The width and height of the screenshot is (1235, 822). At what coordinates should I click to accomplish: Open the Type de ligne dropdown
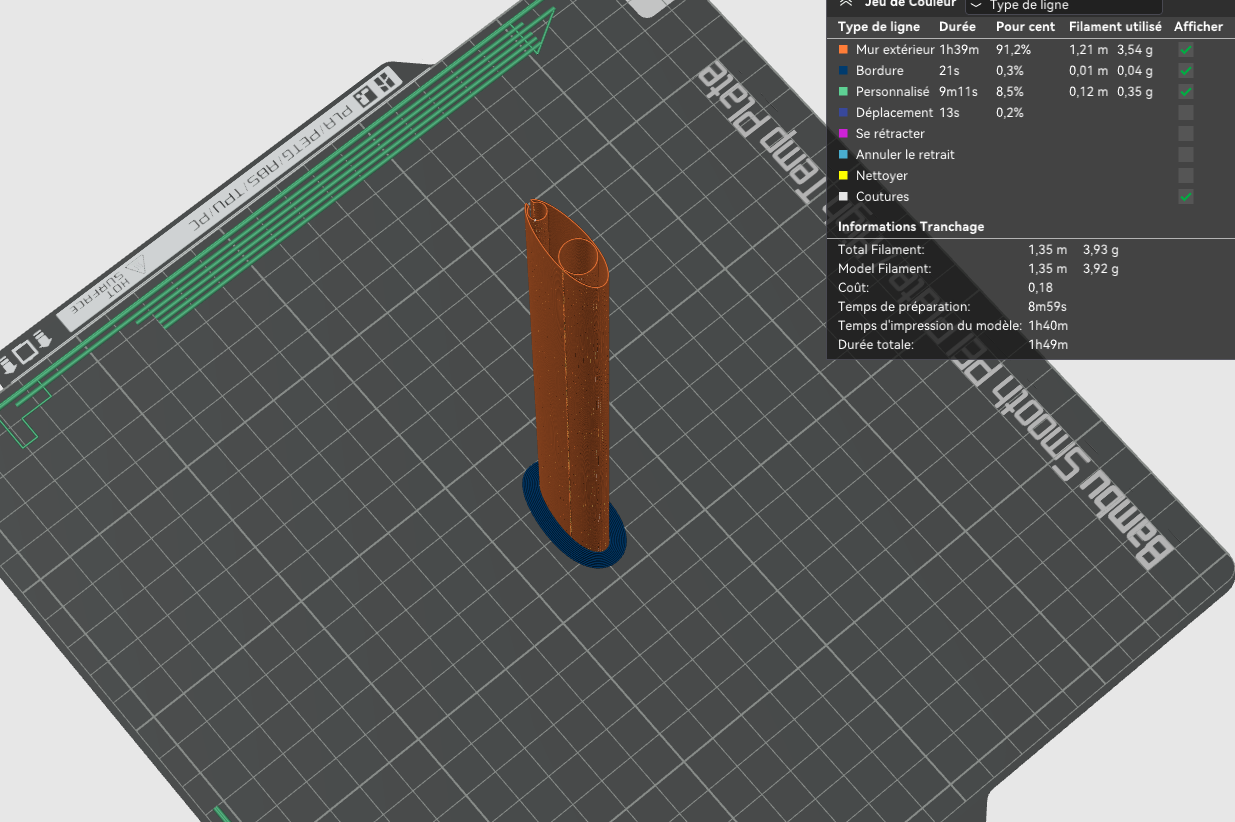coord(1062,6)
